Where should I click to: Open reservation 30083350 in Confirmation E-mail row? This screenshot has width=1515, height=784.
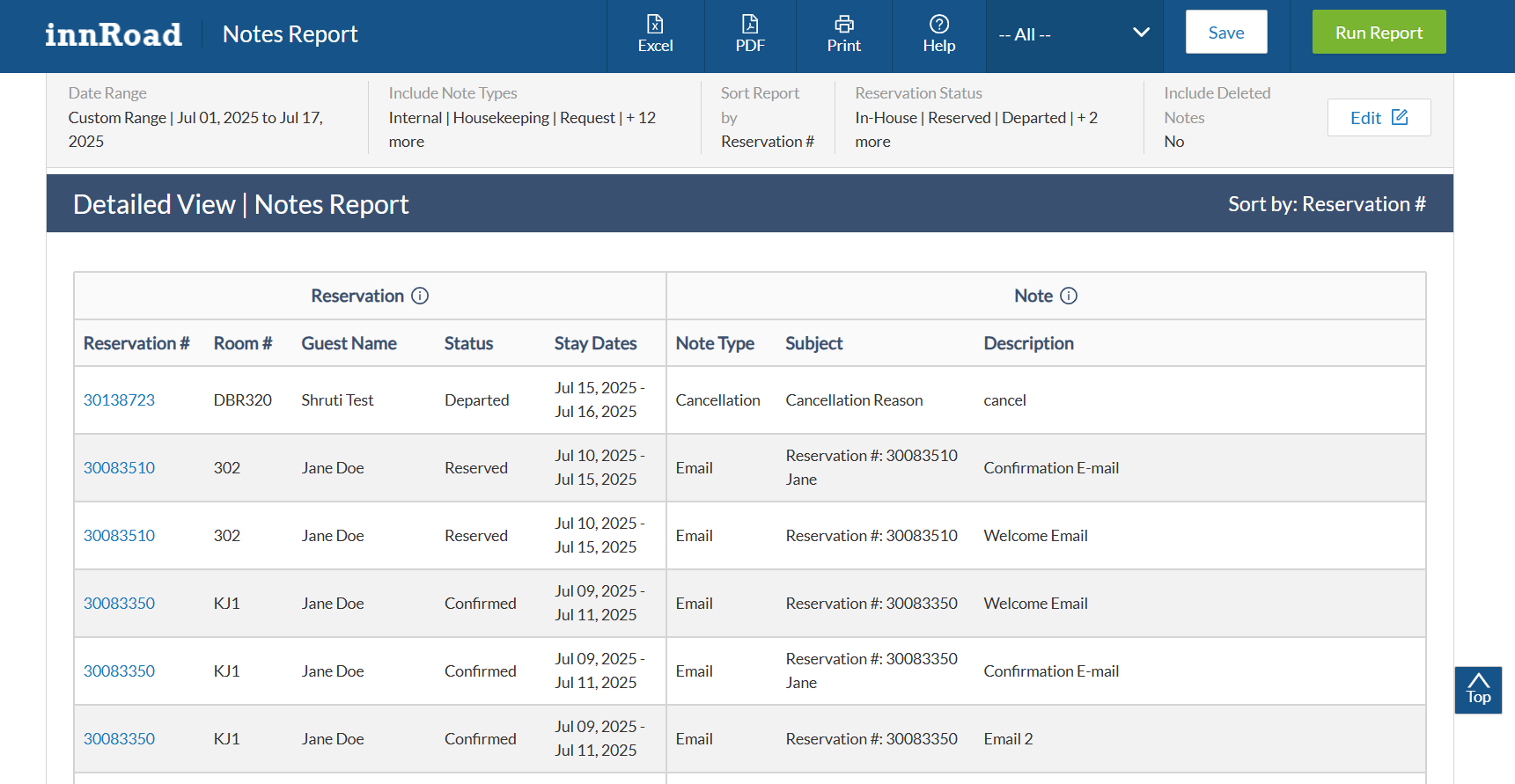coord(119,671)
